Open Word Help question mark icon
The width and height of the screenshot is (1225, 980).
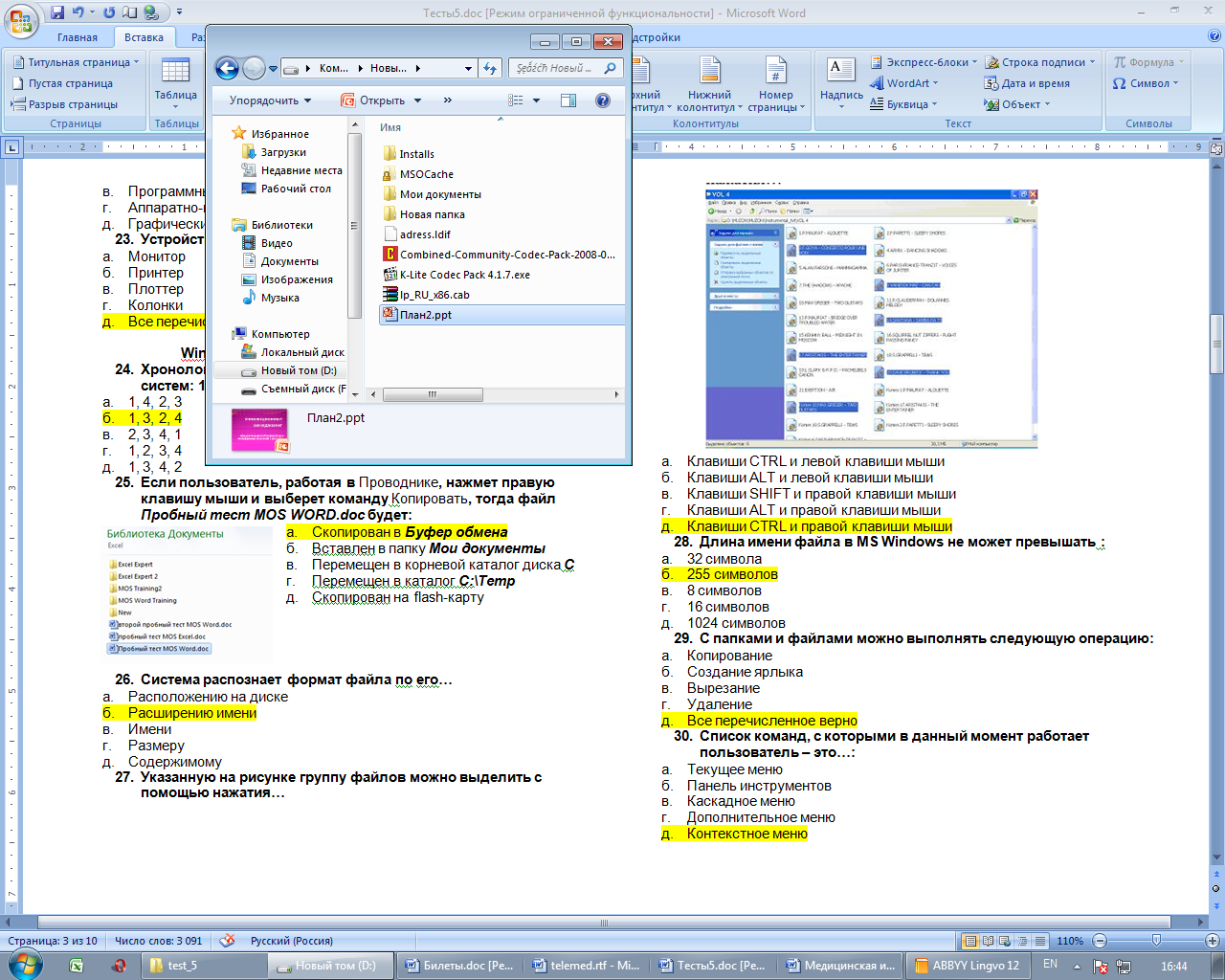point(1214,36)
